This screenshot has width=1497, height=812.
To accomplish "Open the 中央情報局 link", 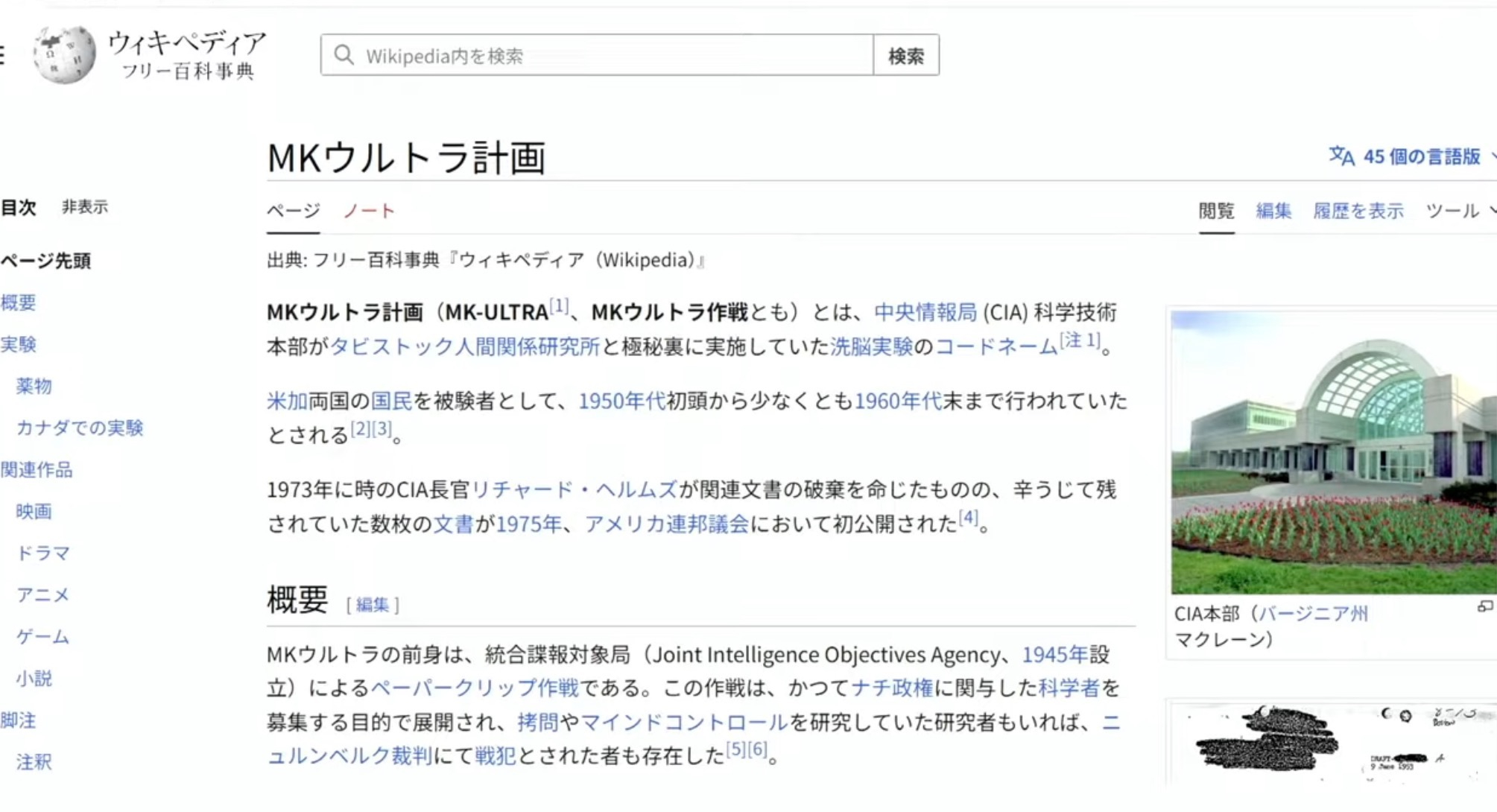I will tap(925, 312).
